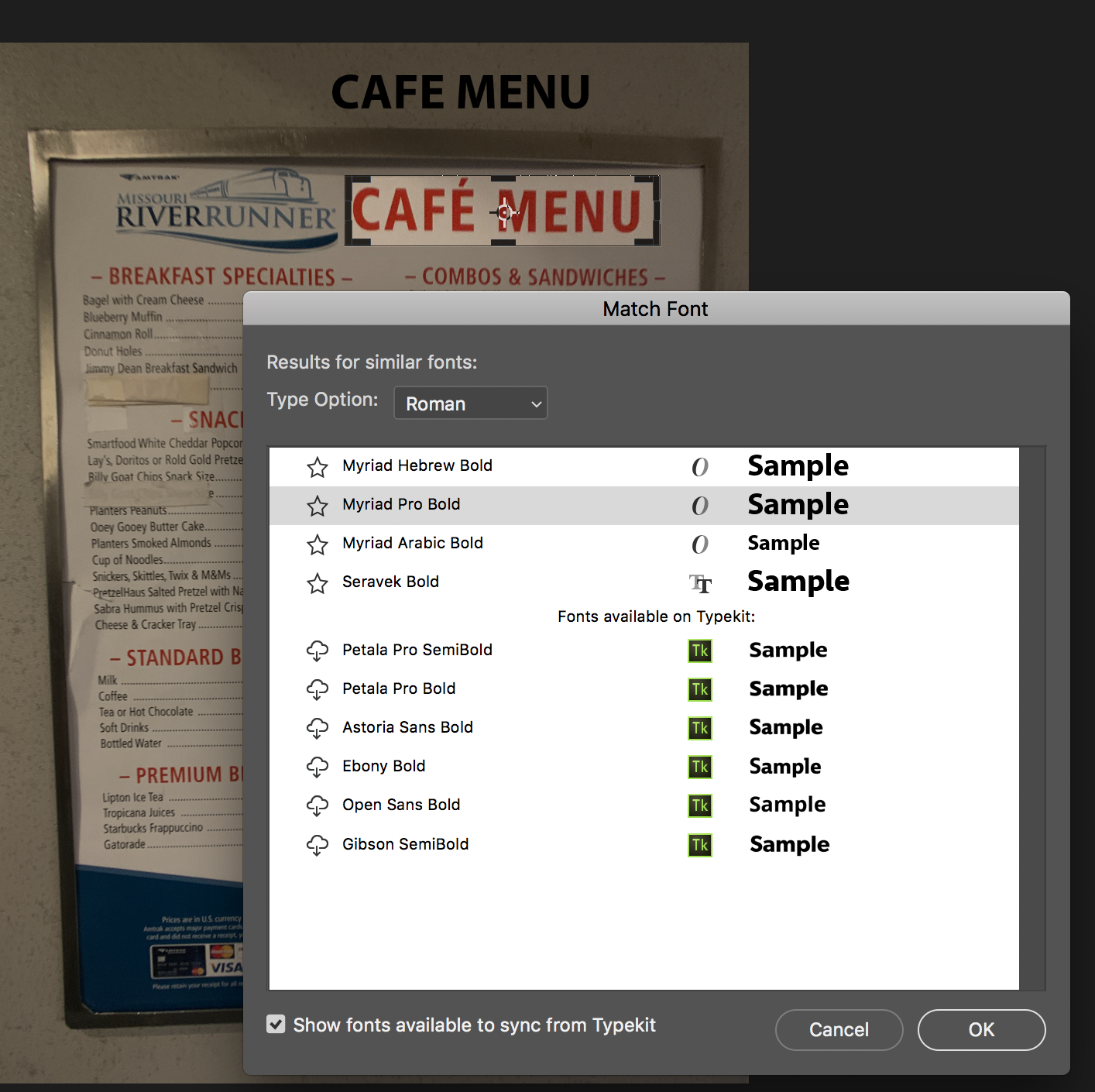Image resolution: width=1095 pixels, height=1092 pixels.
Task: Click crosshair center of the CAFÉ MENU selection
Action: (x=504, y=212)
